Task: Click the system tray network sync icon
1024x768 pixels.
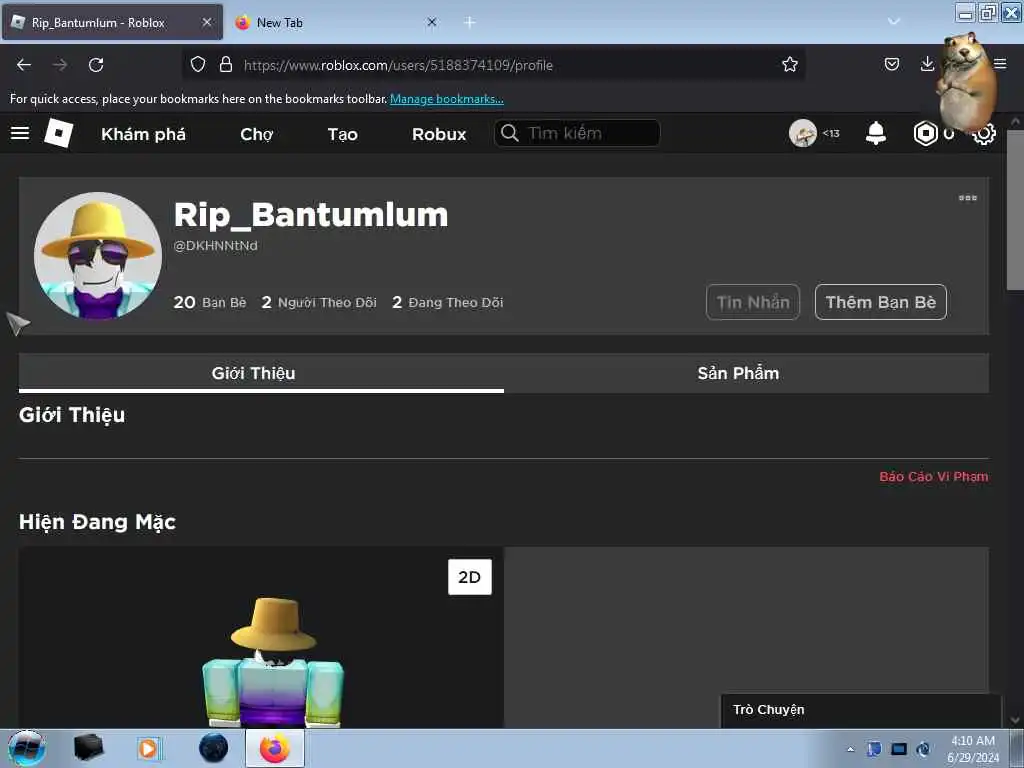Action: point(923,749)
